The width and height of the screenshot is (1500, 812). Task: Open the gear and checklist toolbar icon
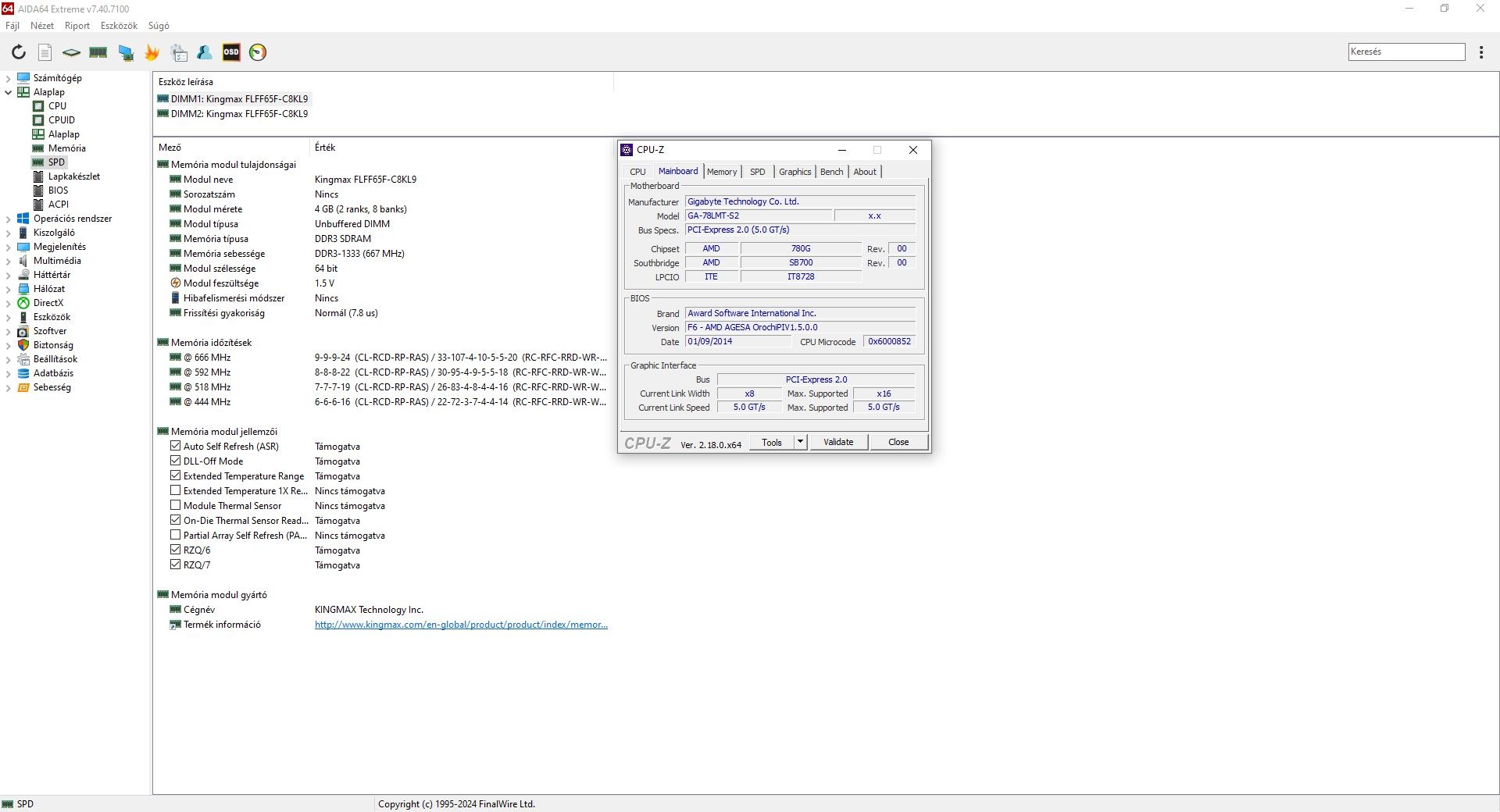(x=179, y=52)
